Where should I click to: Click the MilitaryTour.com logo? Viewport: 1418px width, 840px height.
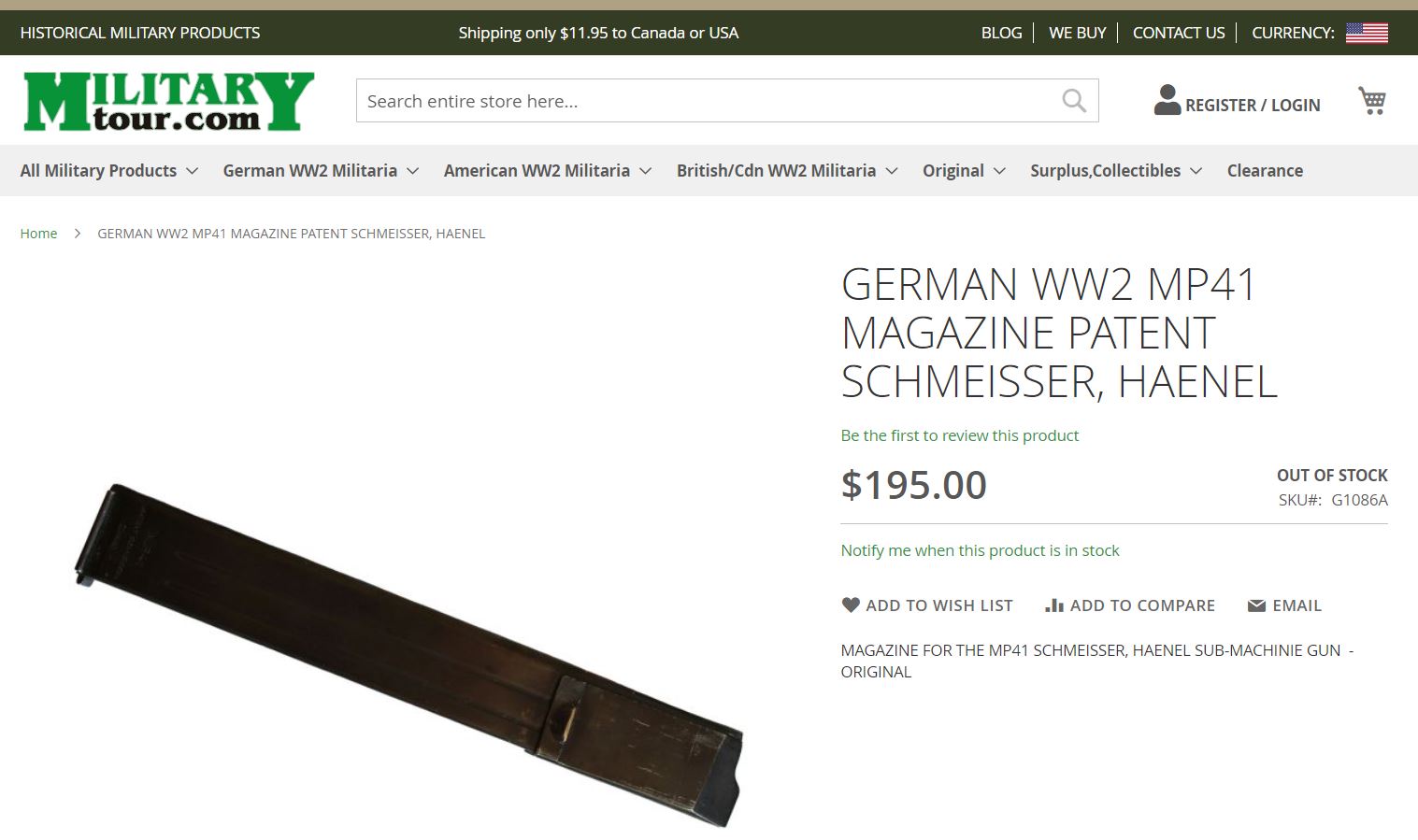169,101
